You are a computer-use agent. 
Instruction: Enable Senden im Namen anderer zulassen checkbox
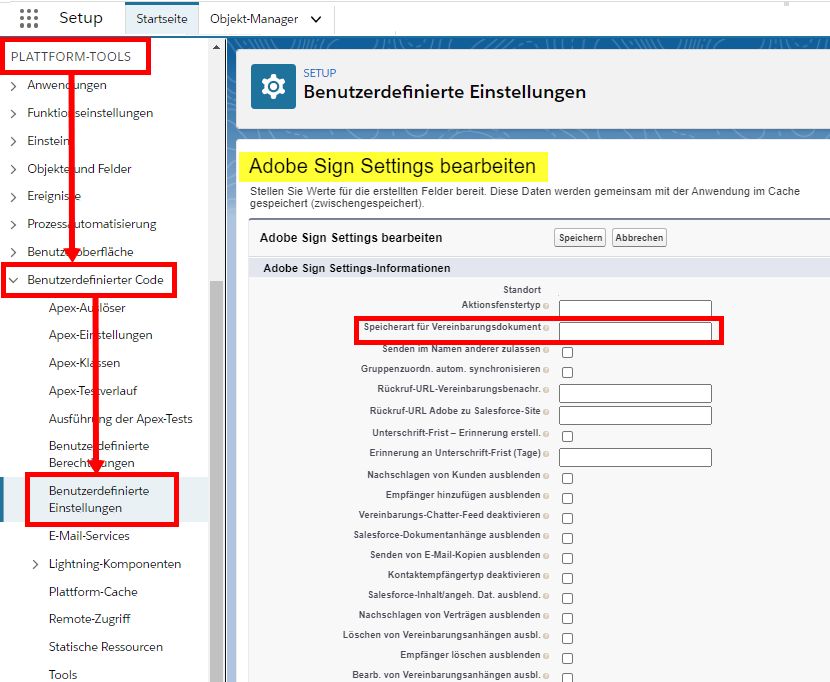(567, 352)
